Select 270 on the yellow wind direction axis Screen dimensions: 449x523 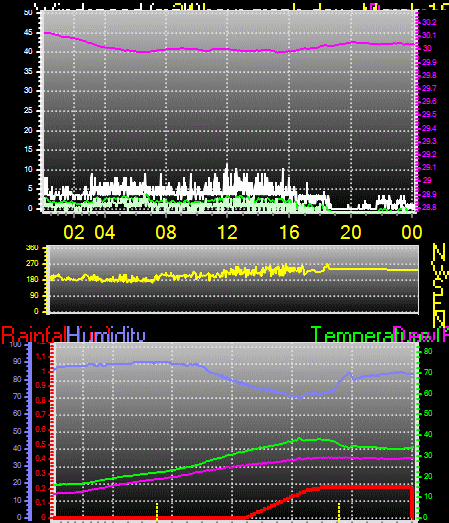pyautogui.click(x=32, y=264)
